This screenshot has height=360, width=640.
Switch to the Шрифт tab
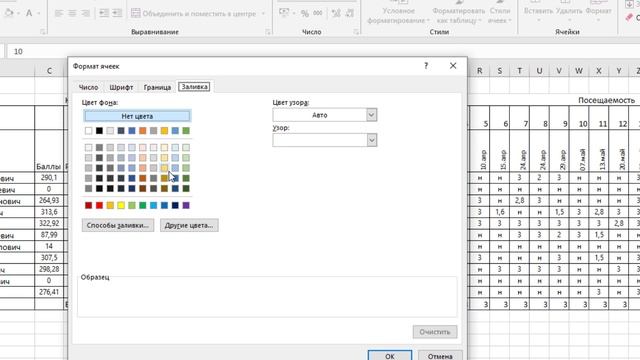coord(121,87)
